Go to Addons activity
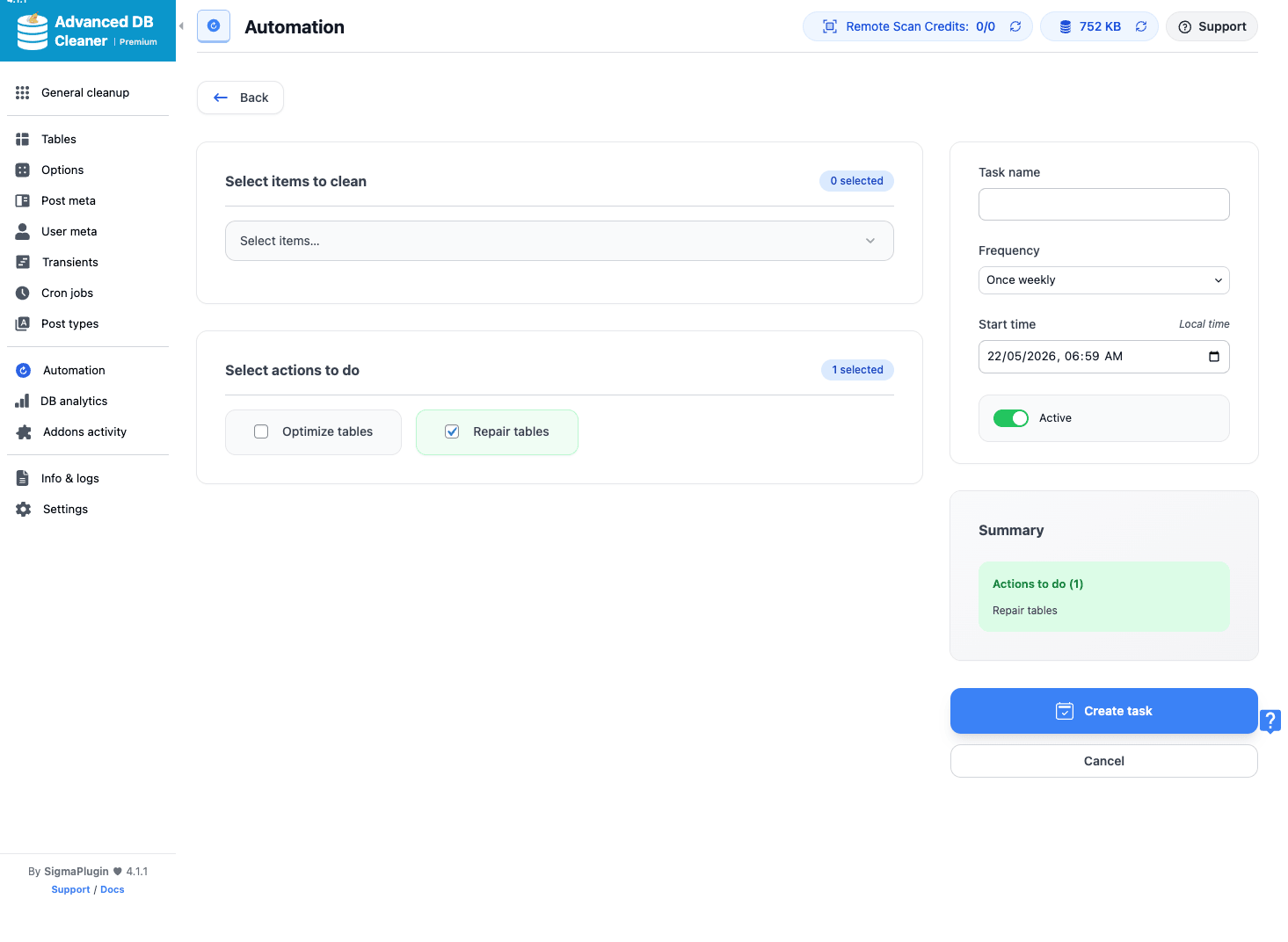The height and width of the screenshot is (942, 1288). click(x=84, y=431)
